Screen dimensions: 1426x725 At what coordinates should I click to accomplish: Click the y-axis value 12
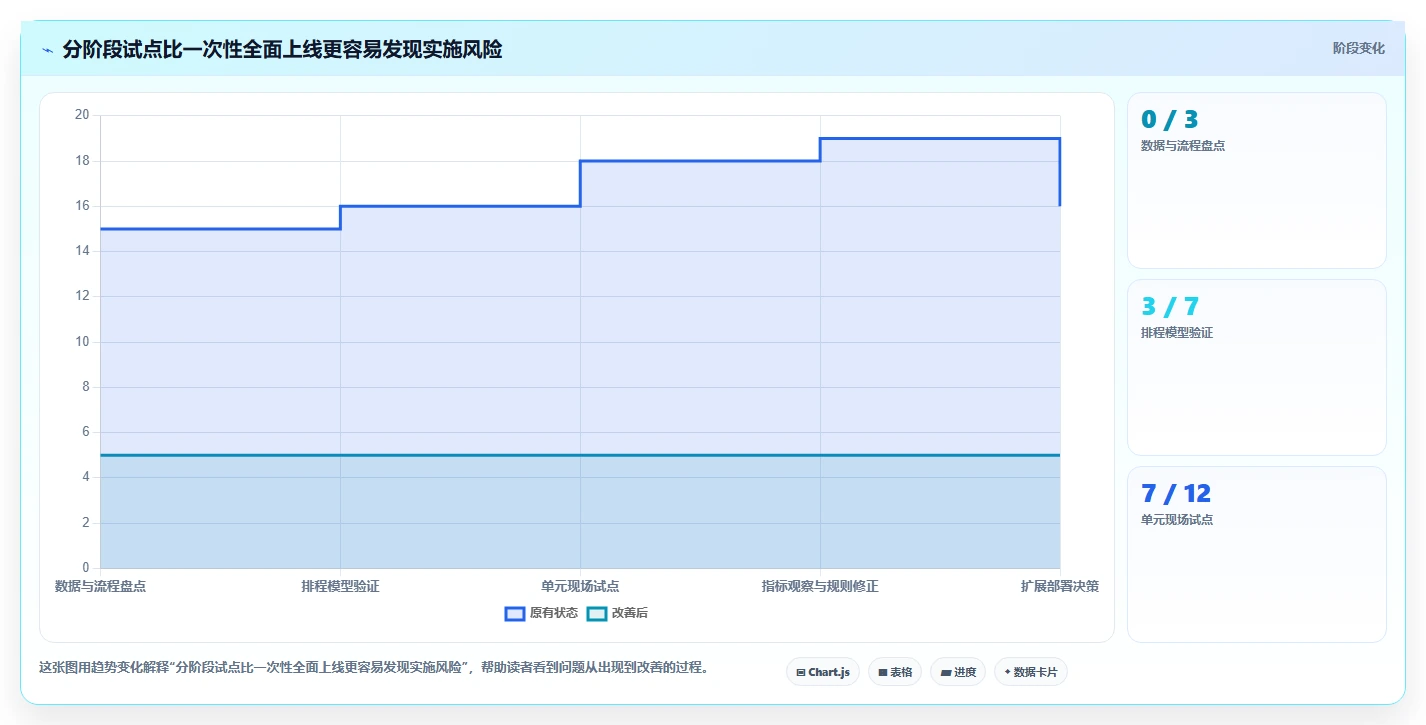82,296
